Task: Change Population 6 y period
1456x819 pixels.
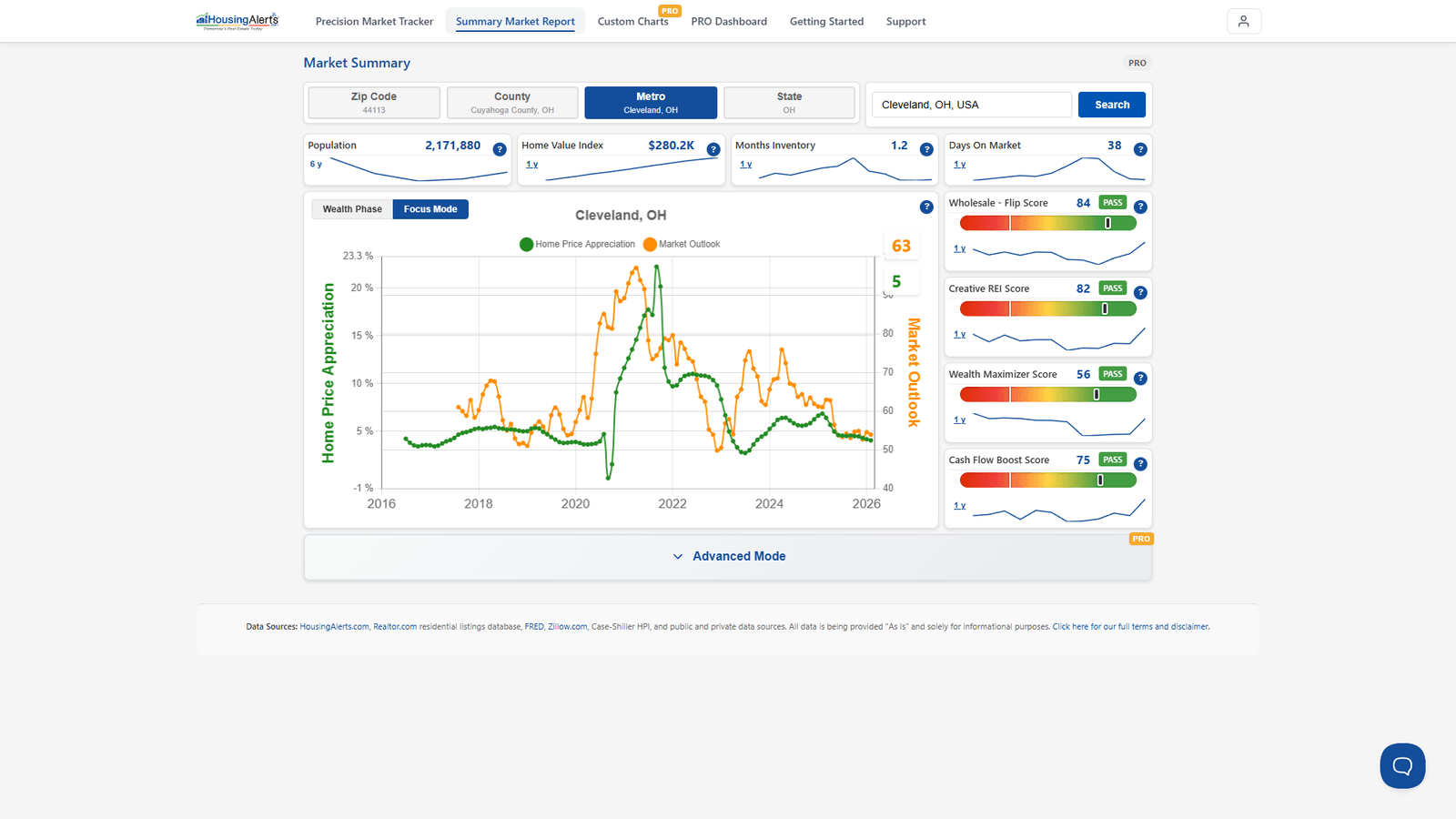Action: tap(316, 165)
